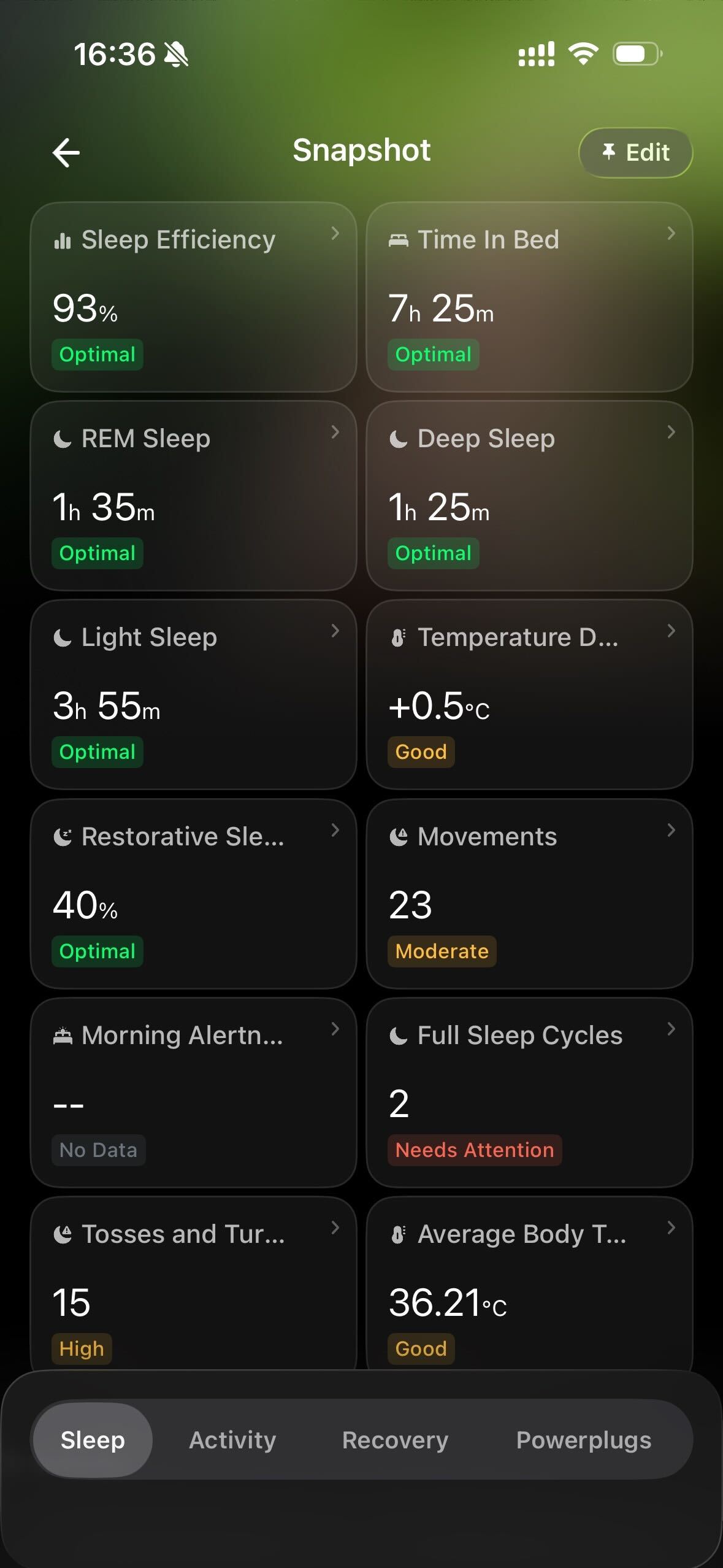The height and width of the screenshot is (1568, 723).
Task: Switch to the Recovery tab
Action: [395, 1440]
